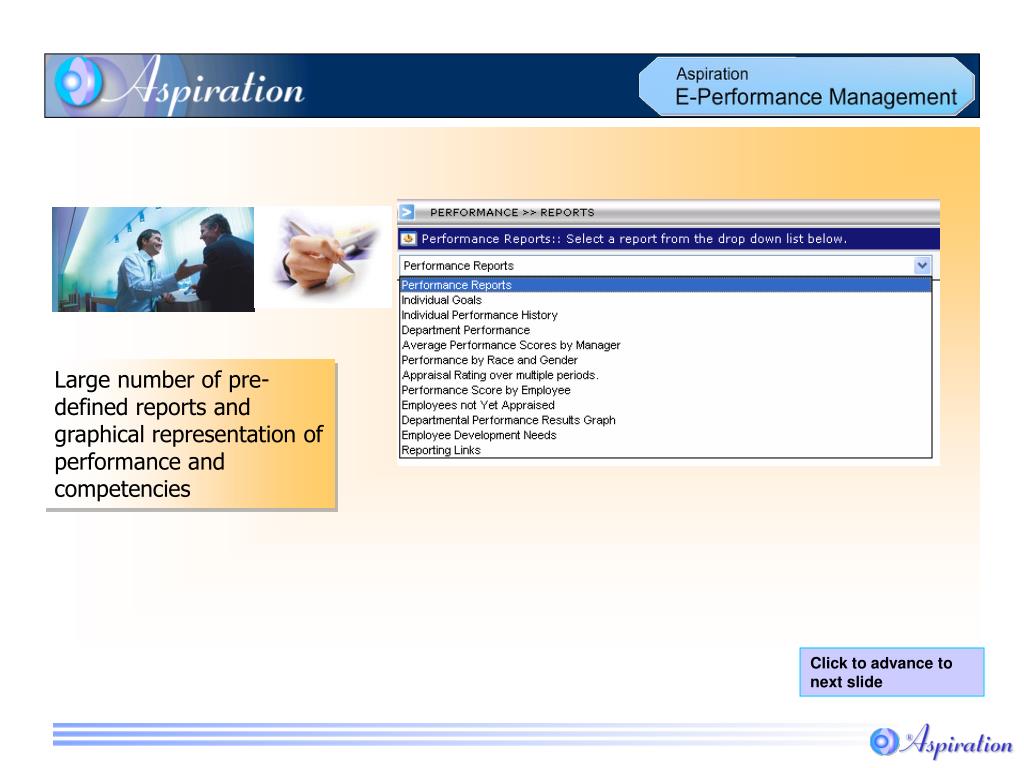This screenshot has width=1024, height=768.
Task: Click the Aspiration E-Performance Management badge
Action: point(807,86)
